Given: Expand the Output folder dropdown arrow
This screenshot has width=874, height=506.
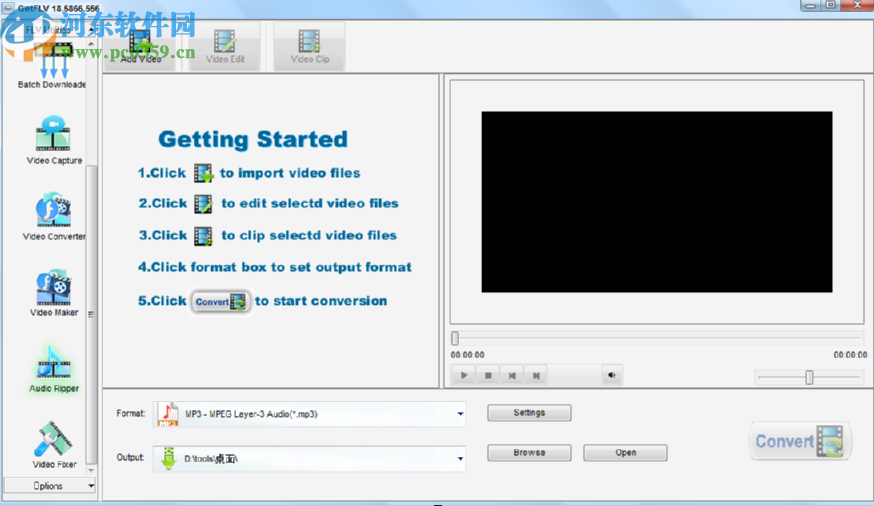Looking at the screenshot, I should [x=460, y=459].
